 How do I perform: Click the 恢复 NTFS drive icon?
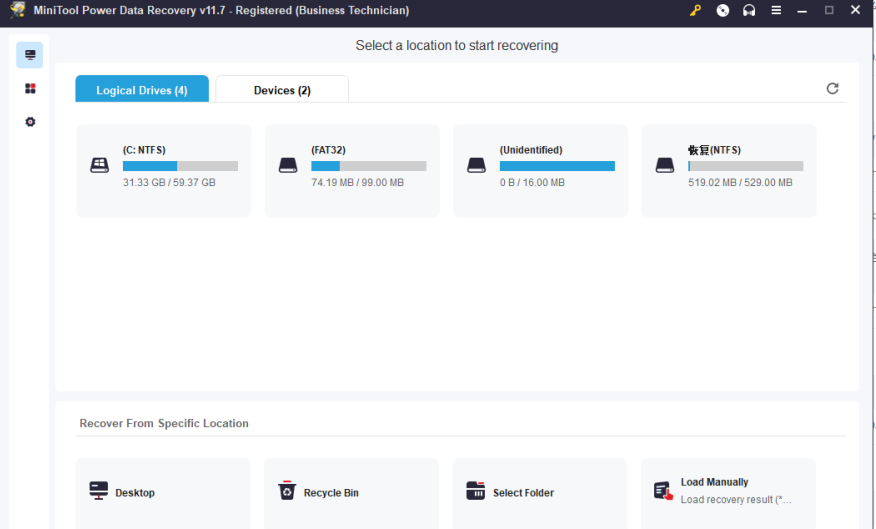pos(664,165)
